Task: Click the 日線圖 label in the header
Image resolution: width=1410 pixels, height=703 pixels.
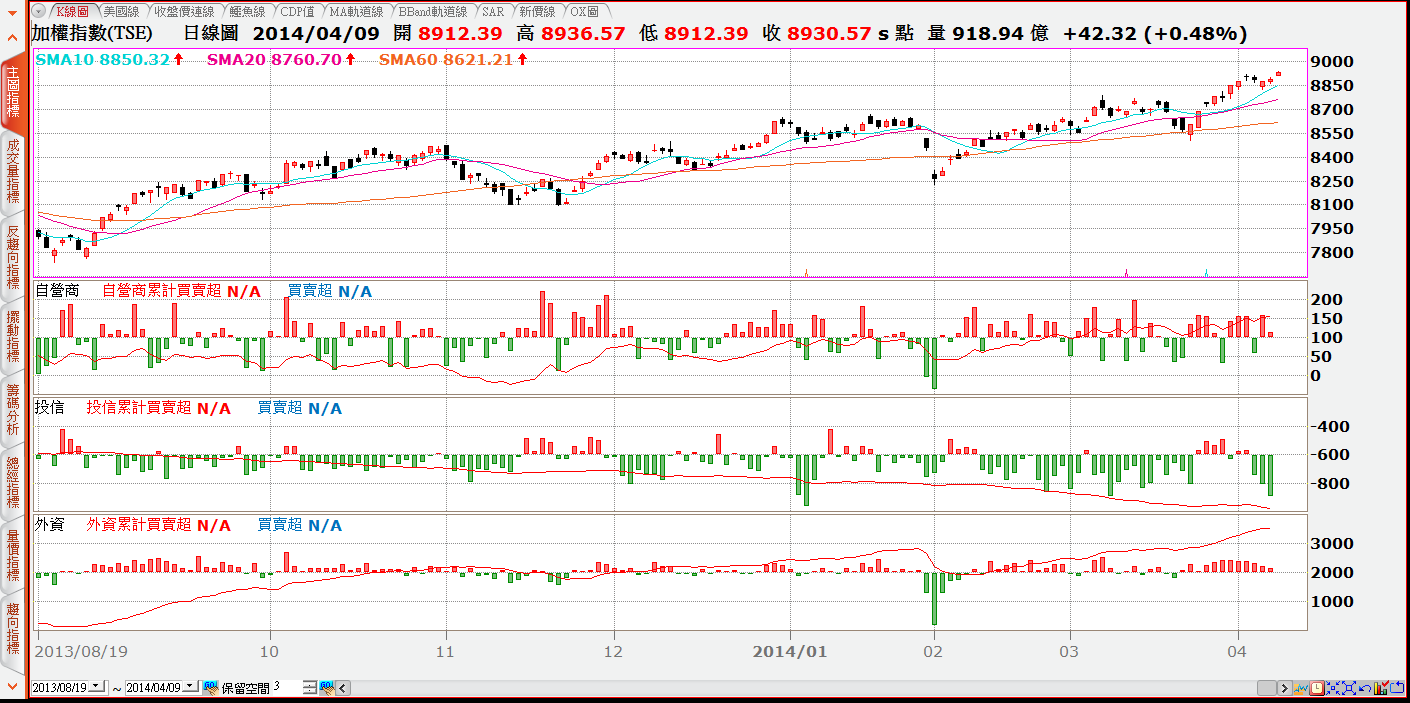Action: 210,33
